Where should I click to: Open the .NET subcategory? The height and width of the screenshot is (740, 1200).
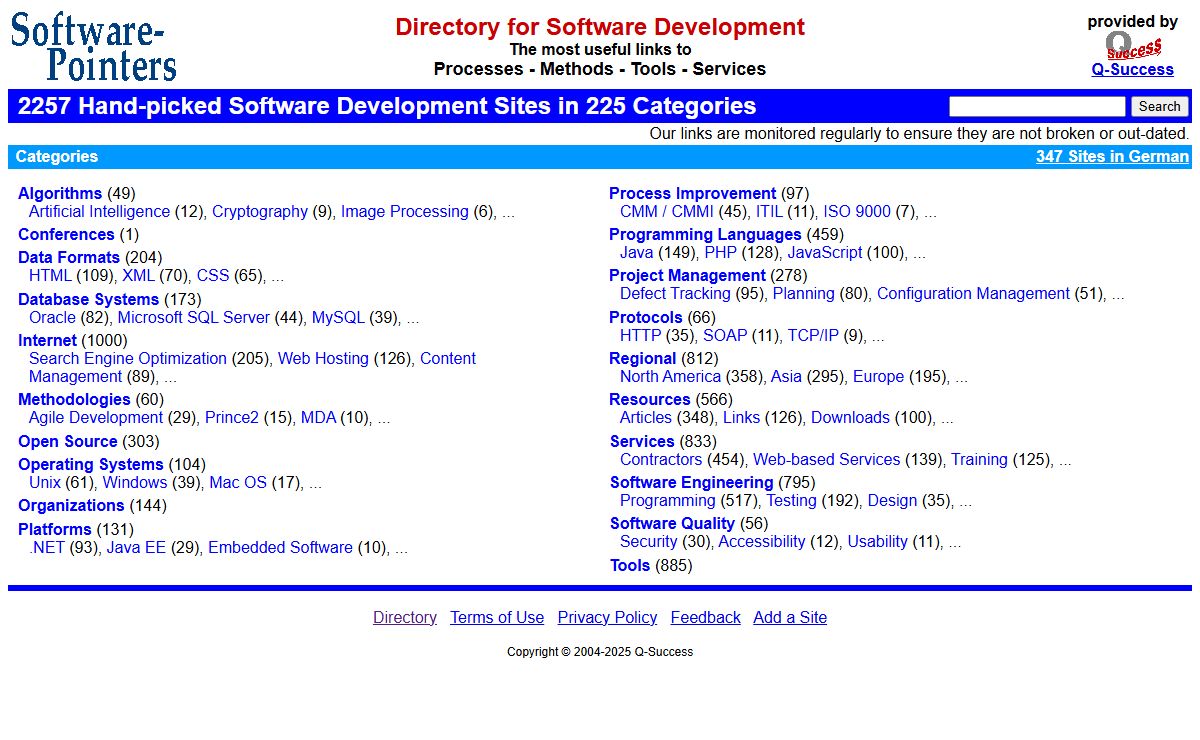pyautogui.click(x=47, y=548)
